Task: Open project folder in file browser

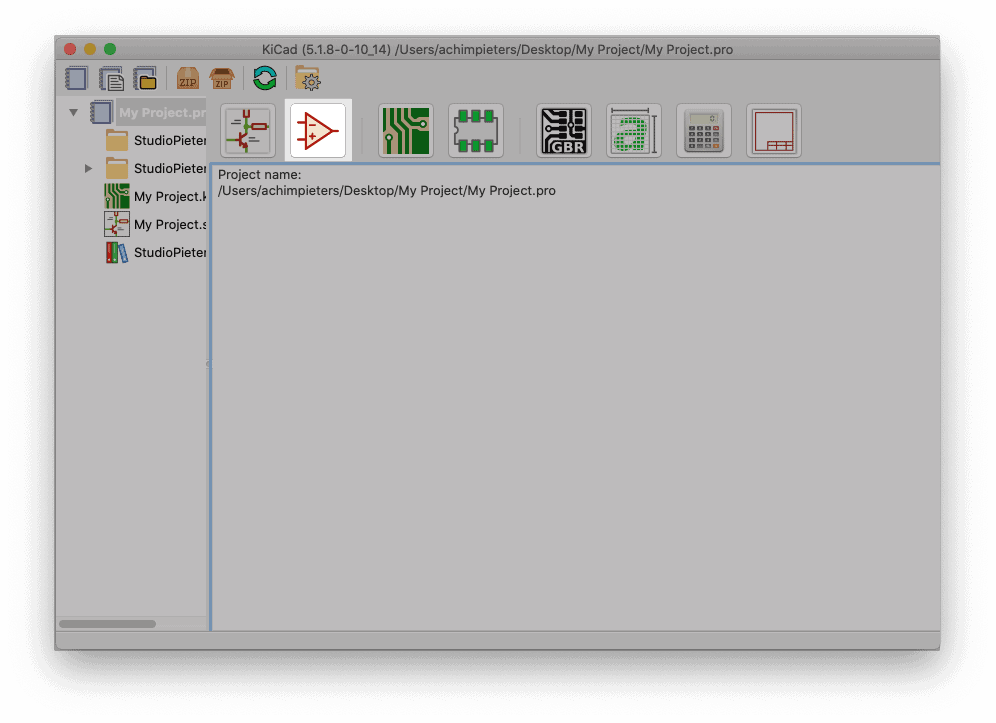Action: tap(308, 79)
